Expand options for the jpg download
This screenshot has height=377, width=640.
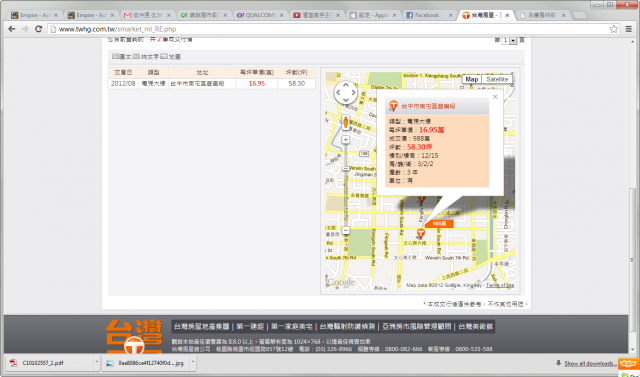pyautogui.click(x=193, y=362)
